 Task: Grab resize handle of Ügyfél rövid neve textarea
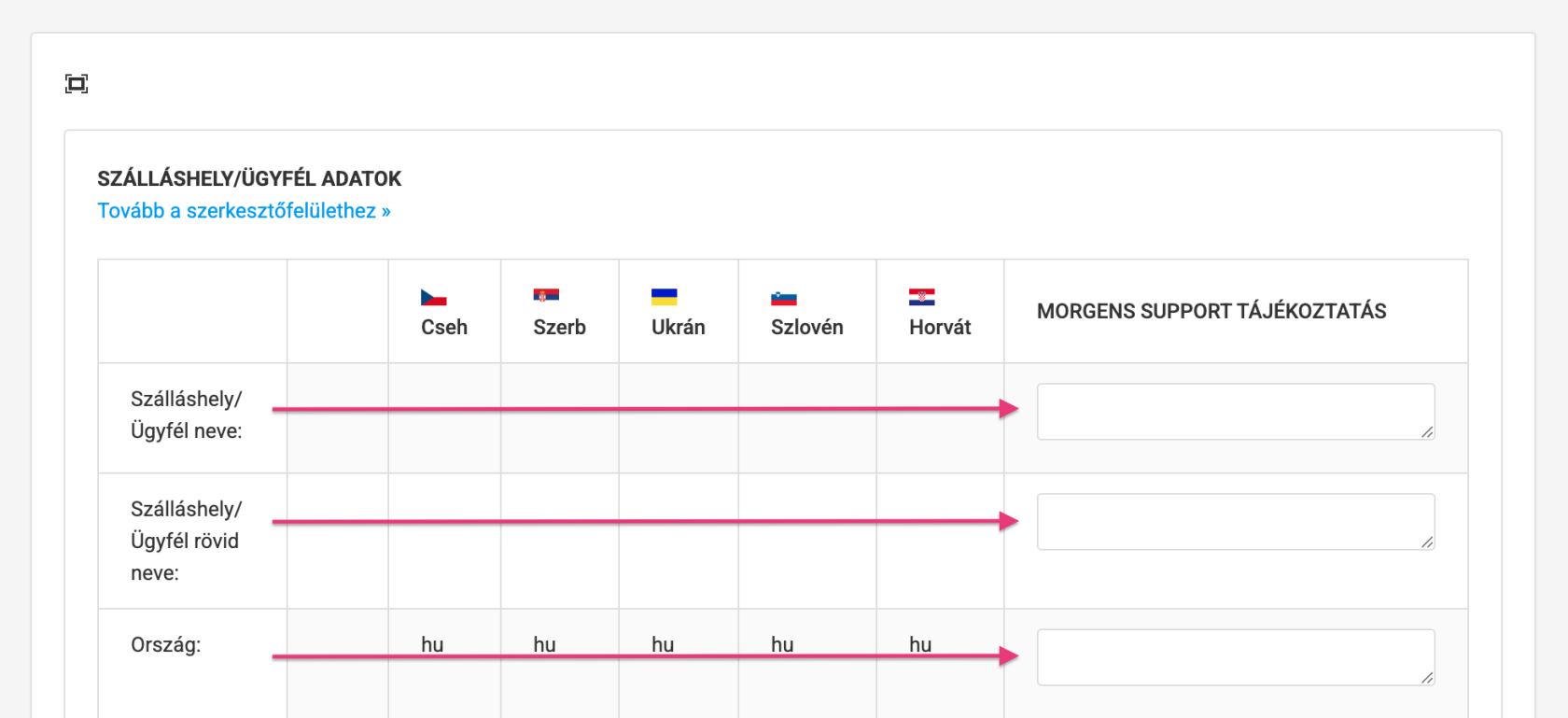(1427, 542)
